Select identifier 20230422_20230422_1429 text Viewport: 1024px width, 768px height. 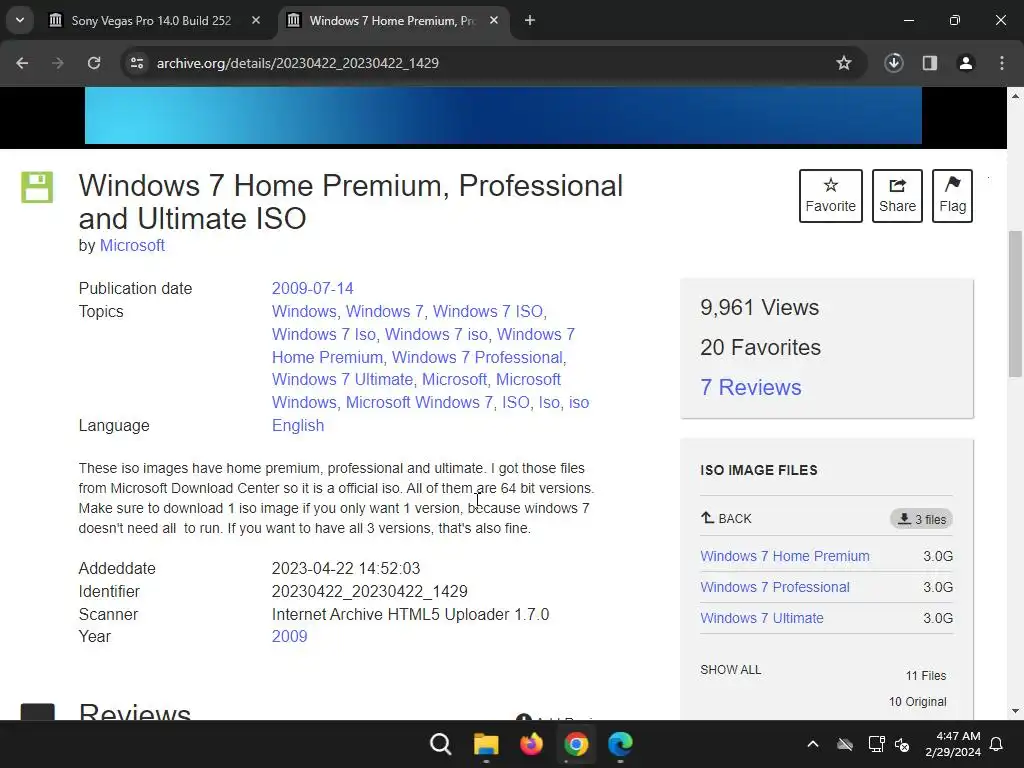[370, 592]
